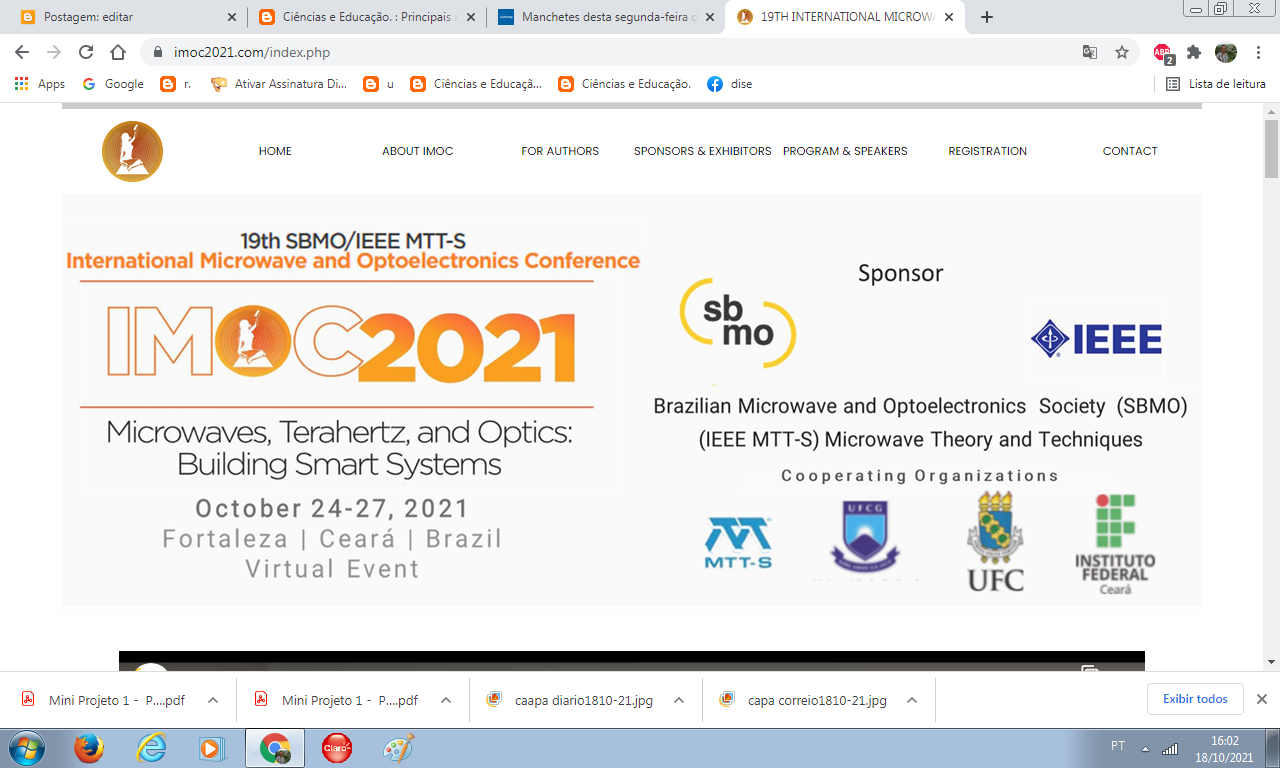This screenshot has height=768, width=1280.
Task: Launch Firefox from the taskbar
Action: [x=89, y=748]
